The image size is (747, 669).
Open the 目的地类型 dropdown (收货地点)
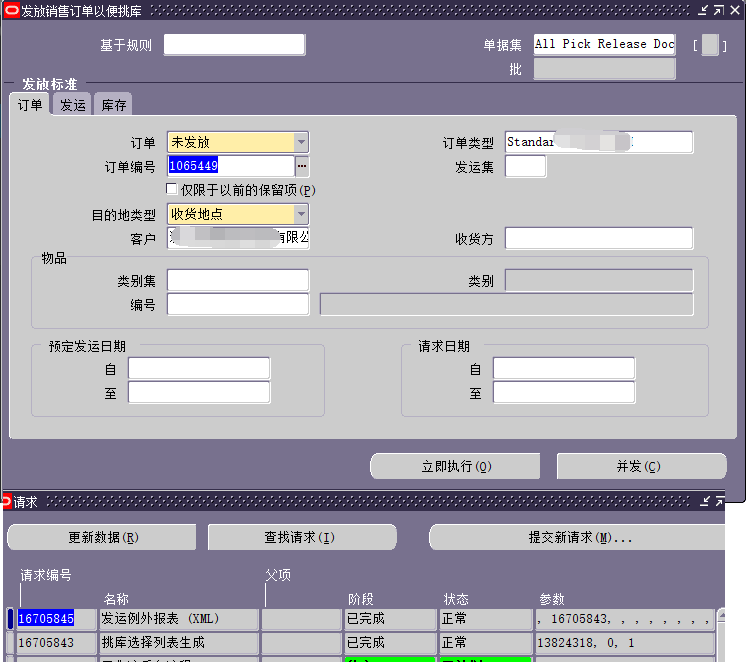(x=301, y=215)
